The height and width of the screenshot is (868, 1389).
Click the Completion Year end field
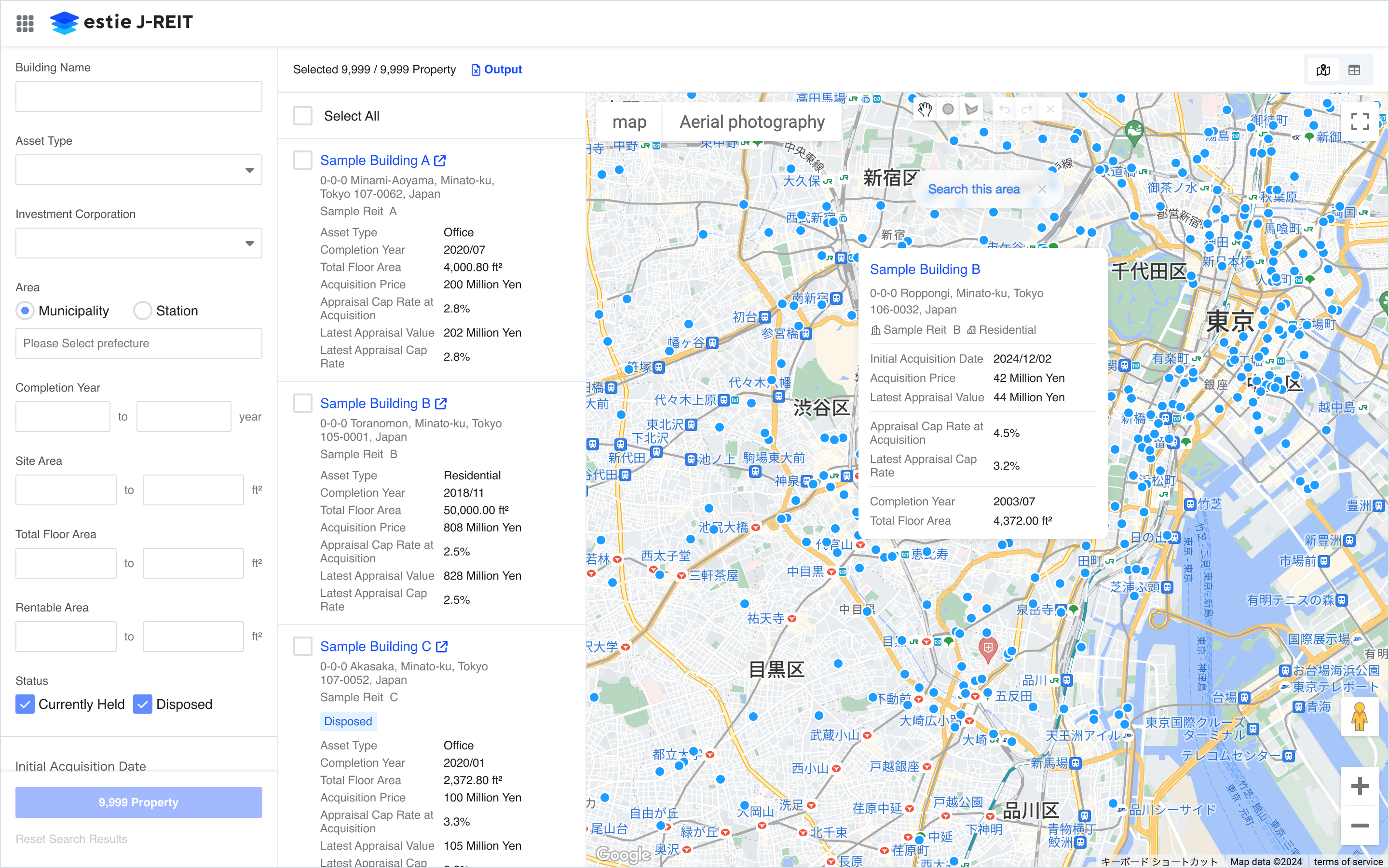pyautogui.click(x=184, y=417)
